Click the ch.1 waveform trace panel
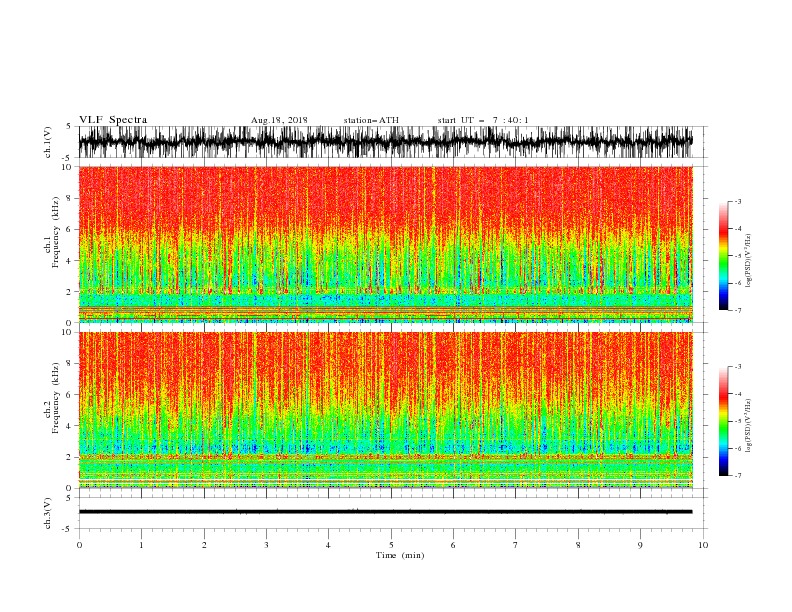This screenshot has width=792, height=612. pyautogui.click(x=385, y=142)
